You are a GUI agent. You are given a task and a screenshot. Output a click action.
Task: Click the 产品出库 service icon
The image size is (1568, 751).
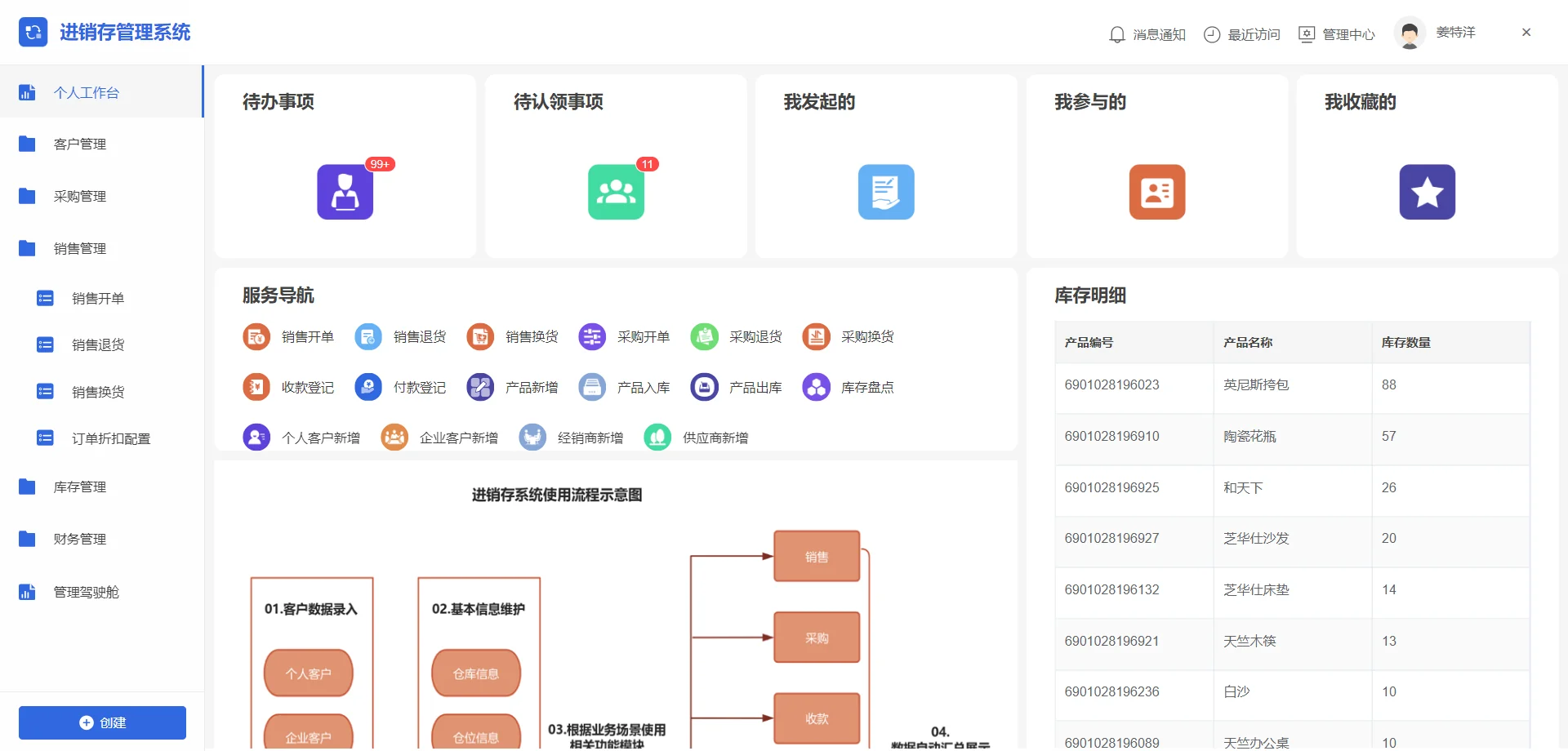[x=704, y=387]
